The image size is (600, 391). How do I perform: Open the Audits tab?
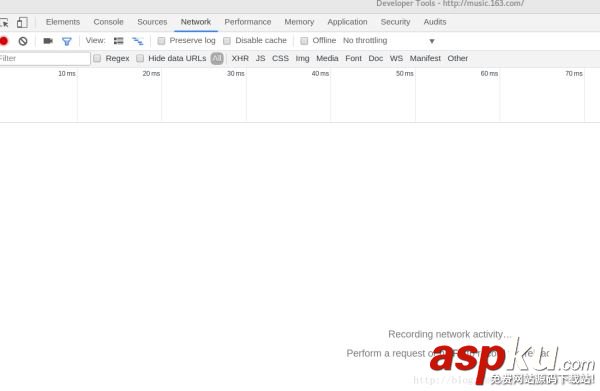[x=435, y=22]
